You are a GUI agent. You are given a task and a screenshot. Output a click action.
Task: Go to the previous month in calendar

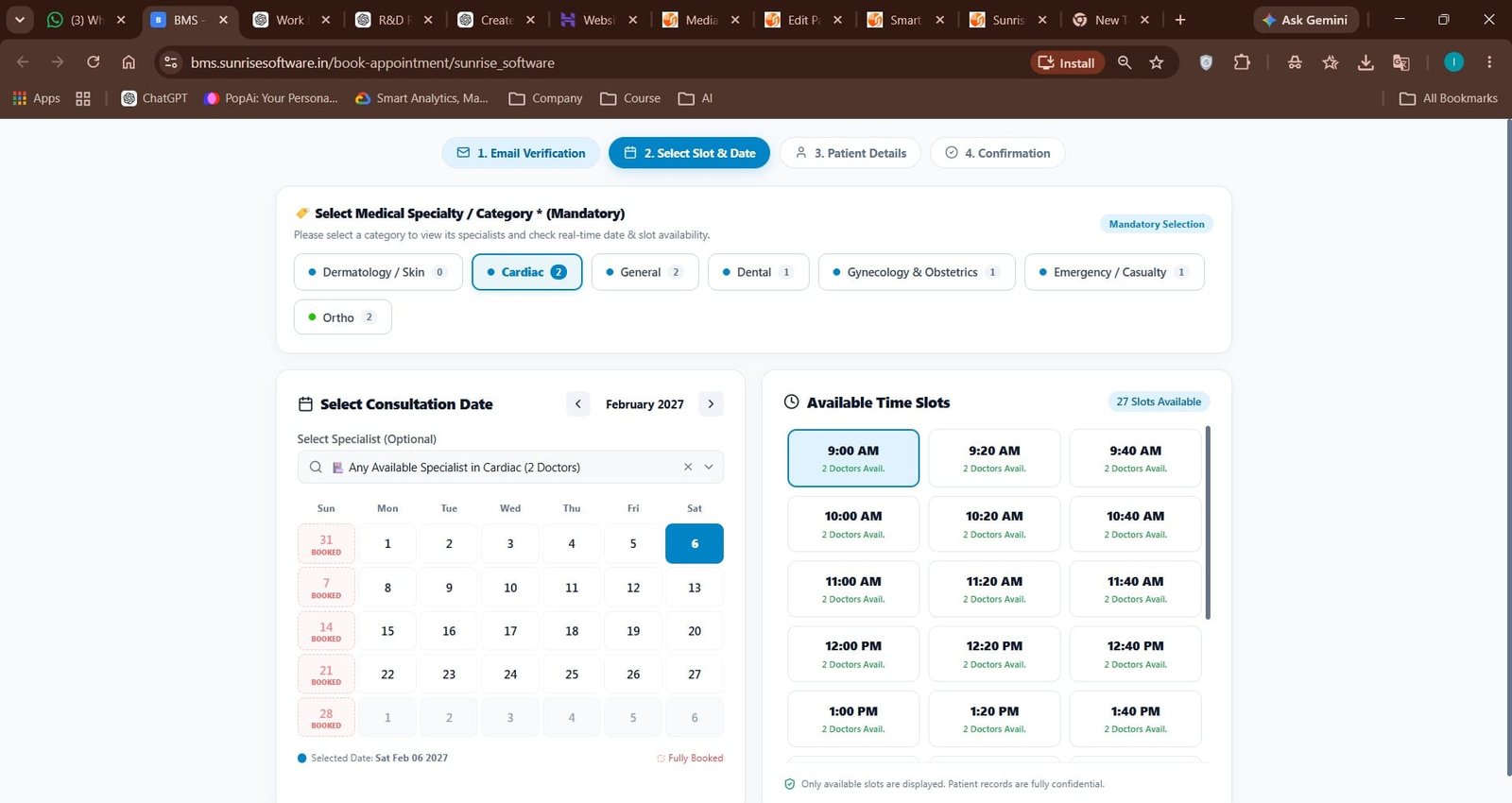pos(578,404)
